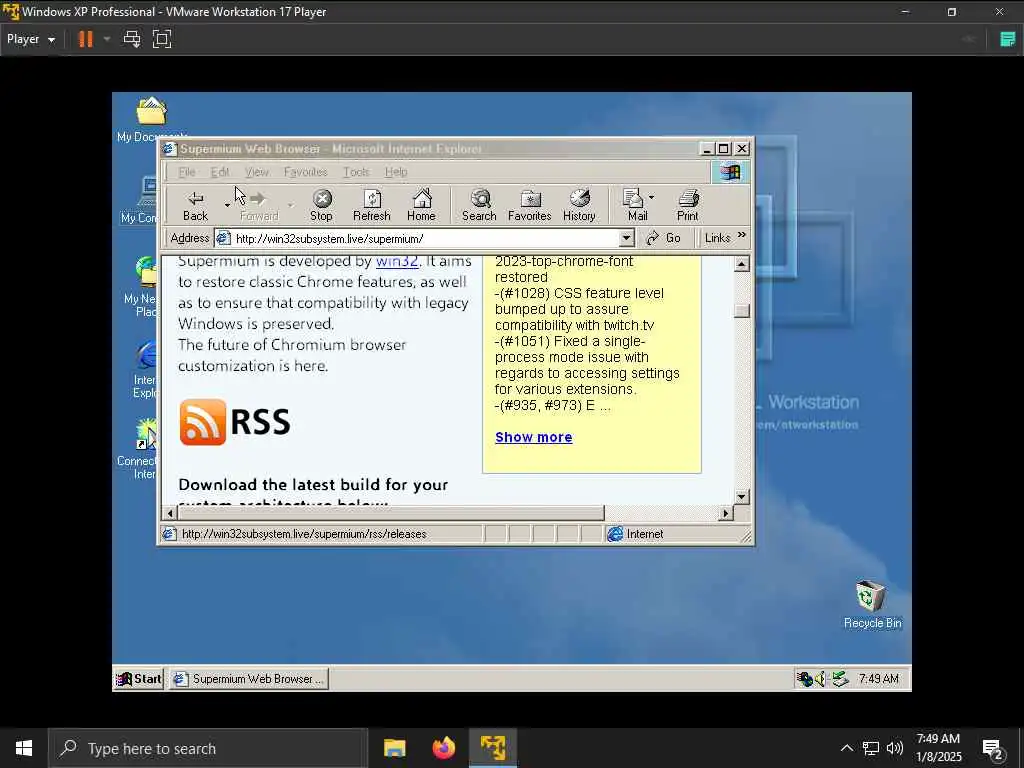Image resolution: width=1024 pixels, height=768 pixels.
Task: Open the Tools menu
Action: [356, 172]
